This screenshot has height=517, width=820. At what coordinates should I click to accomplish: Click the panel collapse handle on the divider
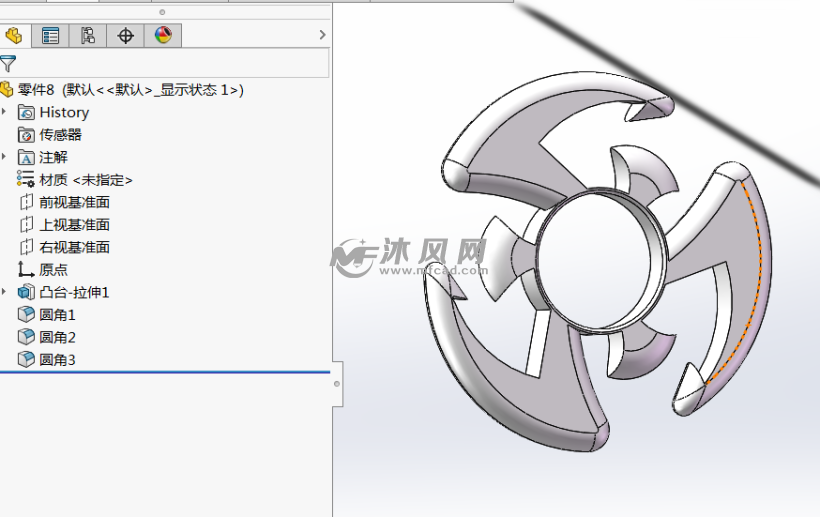click(x=337, y=384)
